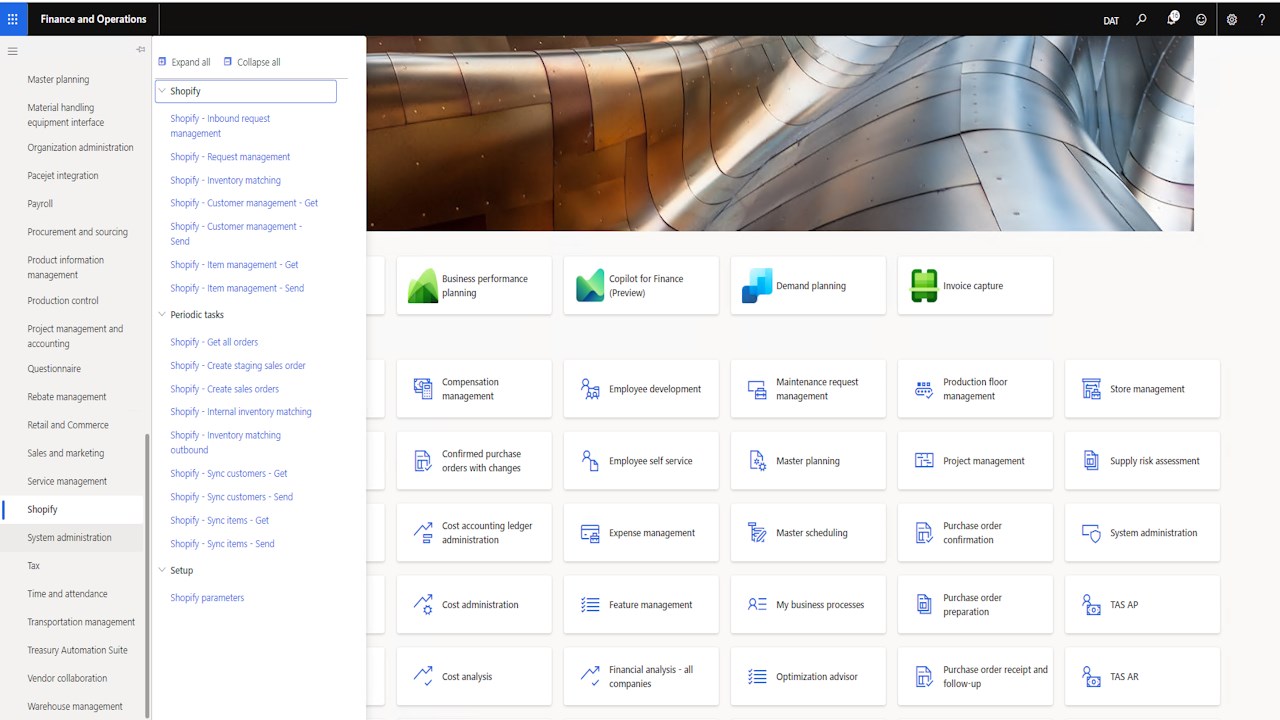This screenshot has height=720, width=1280.
Task: Click the Supply risk assessment tile icon
Action: 1091,461
